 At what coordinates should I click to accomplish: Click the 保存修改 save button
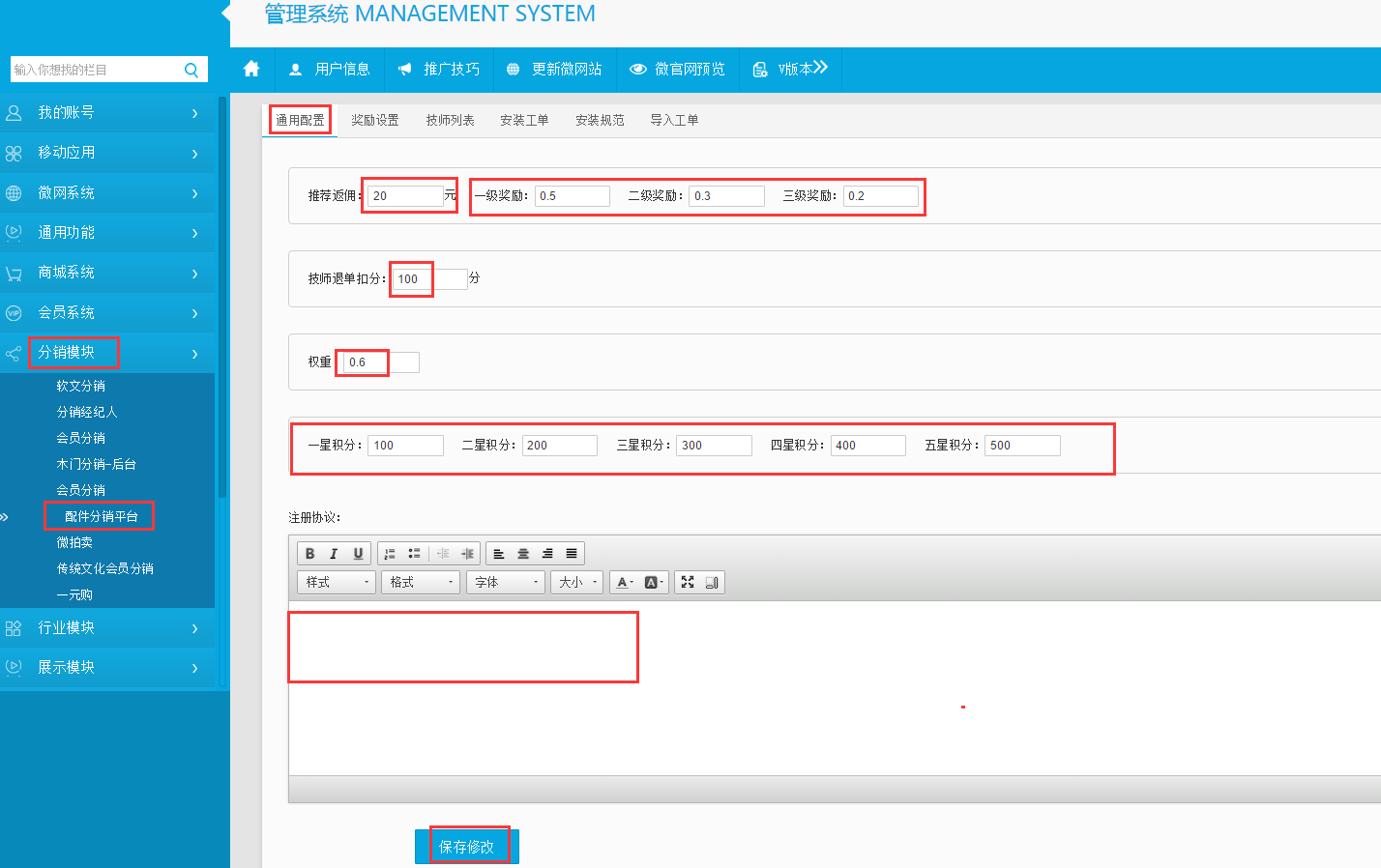[467, 847]
